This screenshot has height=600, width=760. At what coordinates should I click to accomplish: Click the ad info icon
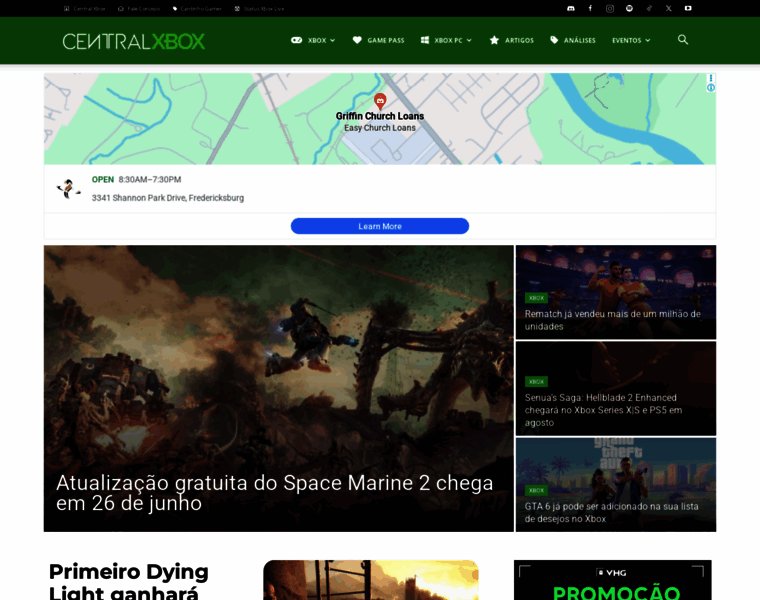pyautogui.click(x=711, y=88)
